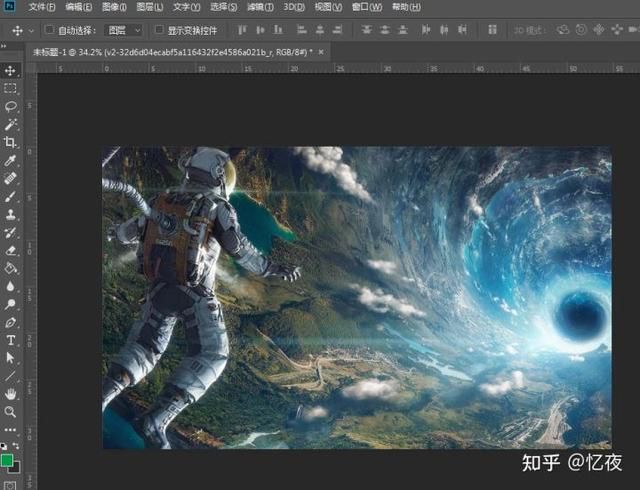Click the Photoshop Ps logo icon
640x490 pixels.
click(9, 6)
